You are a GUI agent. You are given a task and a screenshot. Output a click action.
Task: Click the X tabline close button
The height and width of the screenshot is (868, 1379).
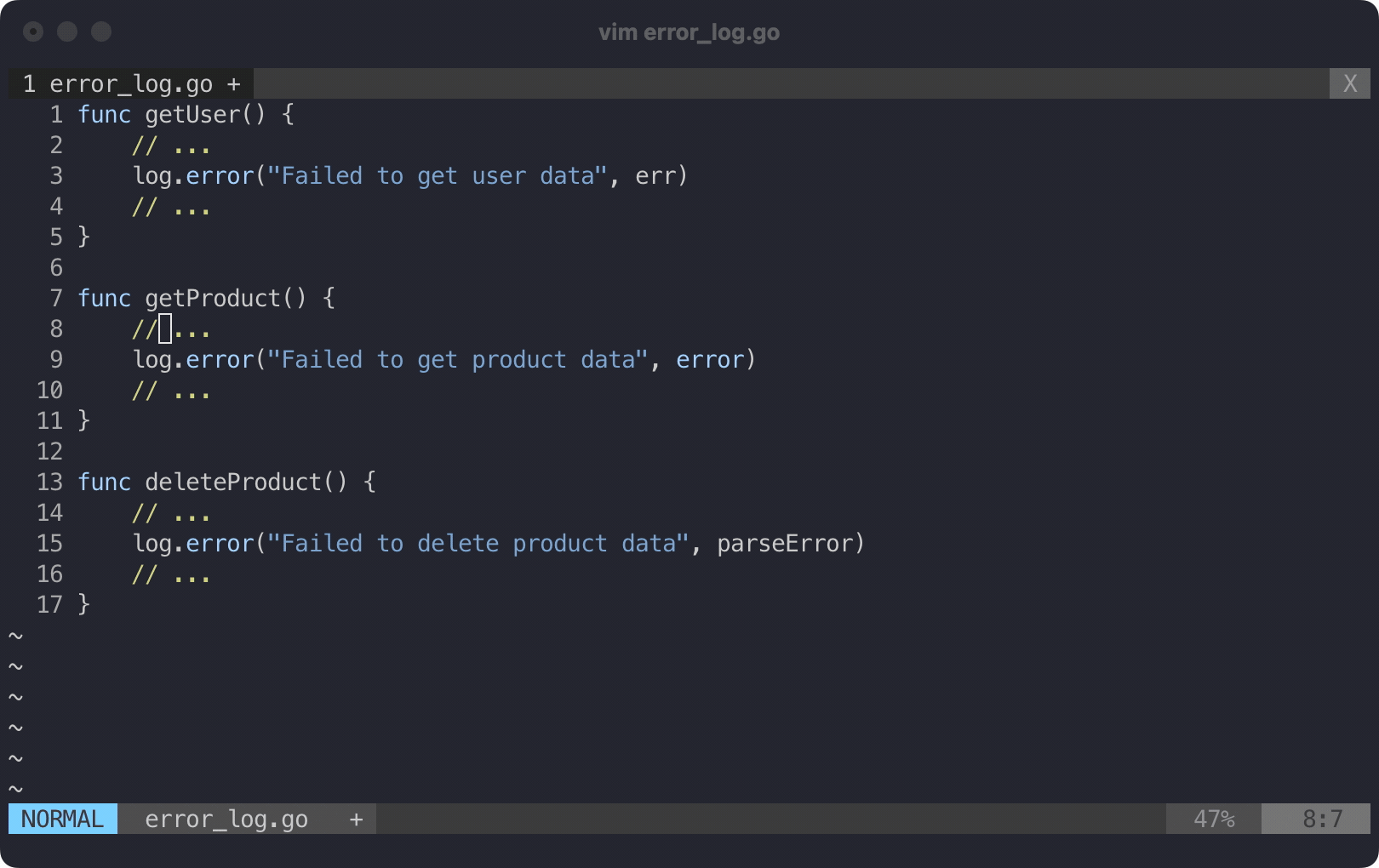[x=1349, y=83]
